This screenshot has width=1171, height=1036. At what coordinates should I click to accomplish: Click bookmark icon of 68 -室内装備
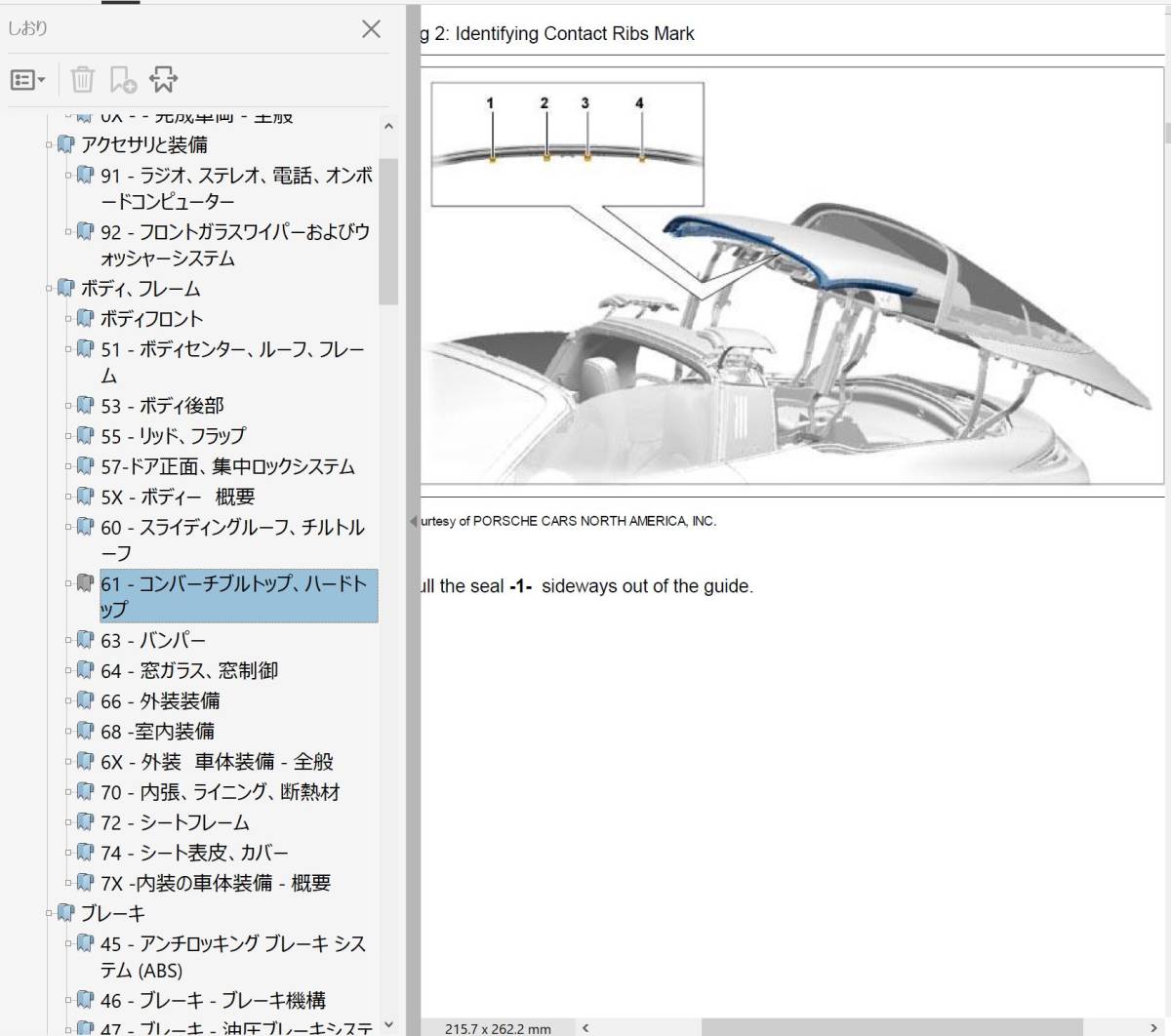[x=86, y=731]
